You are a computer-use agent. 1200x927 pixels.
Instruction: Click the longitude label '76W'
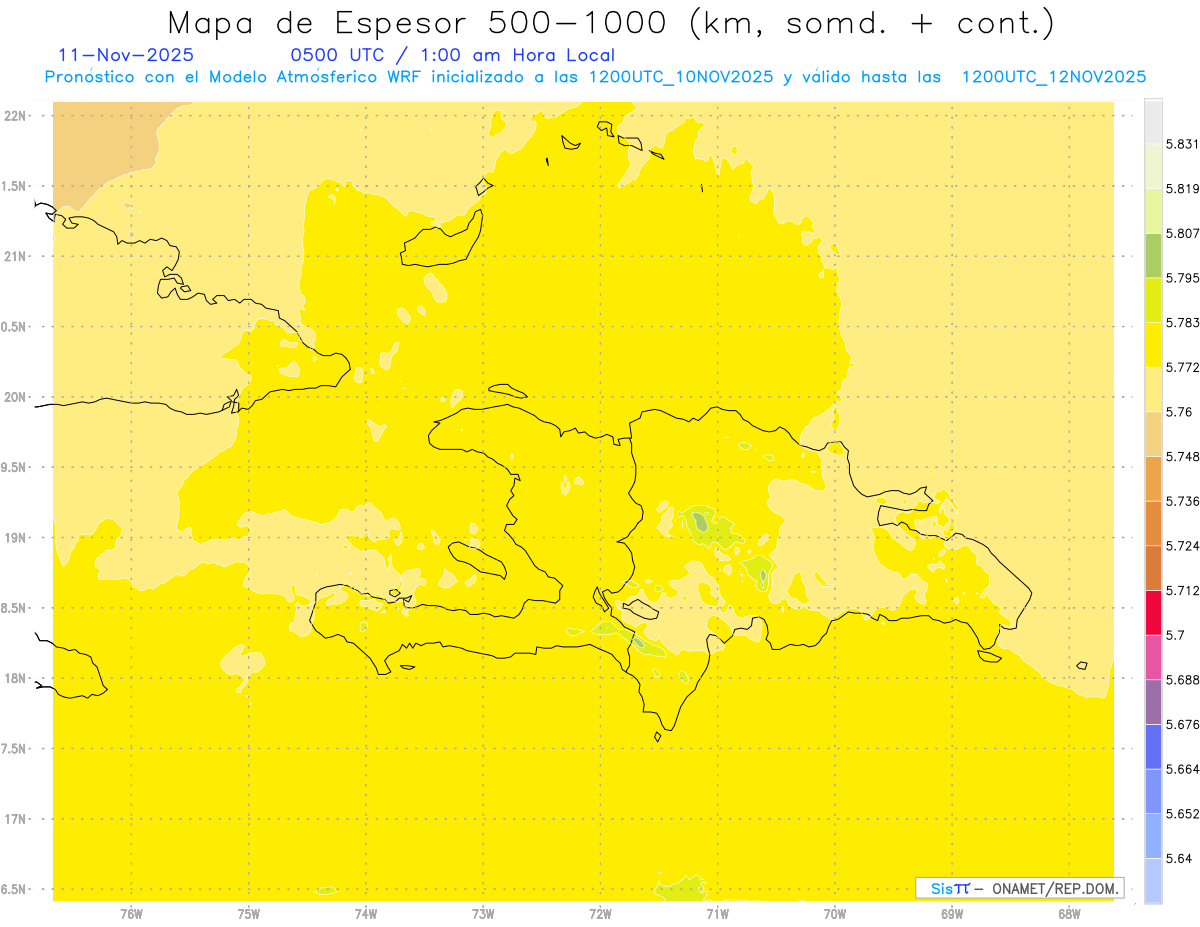click(131, 914)
